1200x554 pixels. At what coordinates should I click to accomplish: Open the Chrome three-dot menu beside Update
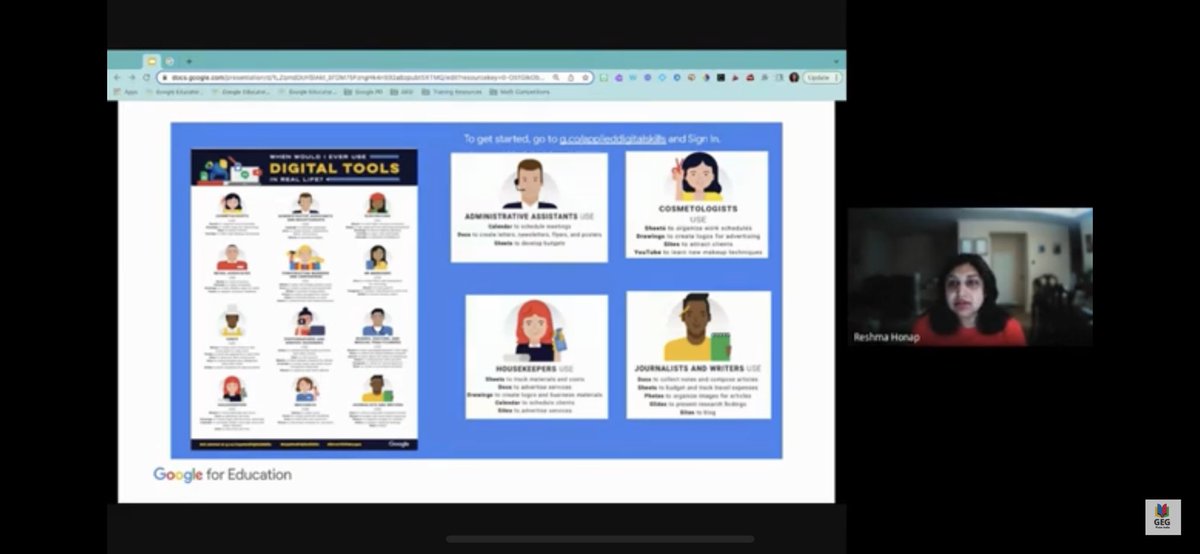pos(836,77)
